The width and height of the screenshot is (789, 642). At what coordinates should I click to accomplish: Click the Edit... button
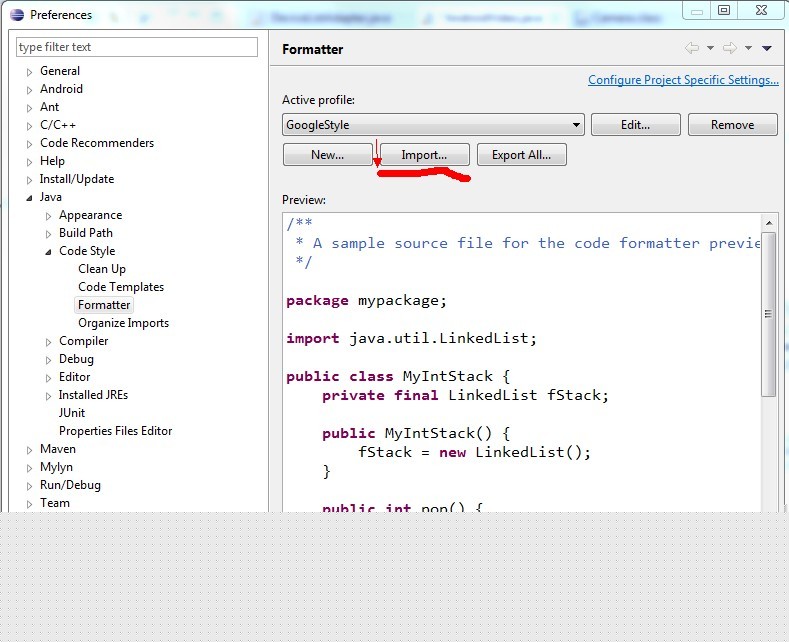pos(636,124)
